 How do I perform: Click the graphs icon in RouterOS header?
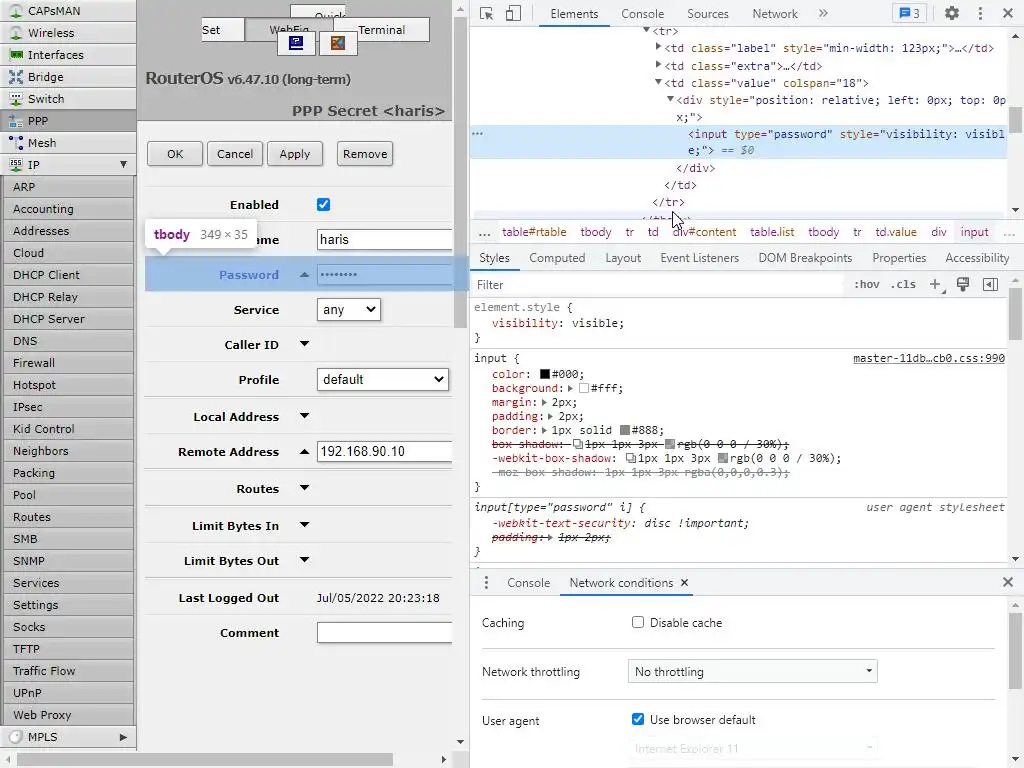(x=338, y=43)
